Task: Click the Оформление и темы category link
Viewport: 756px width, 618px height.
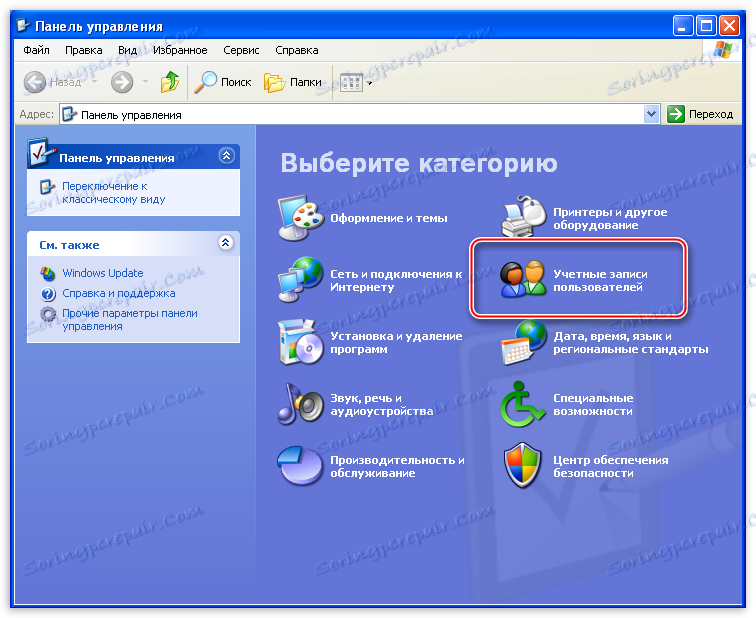Action: [x=389, y=218]
